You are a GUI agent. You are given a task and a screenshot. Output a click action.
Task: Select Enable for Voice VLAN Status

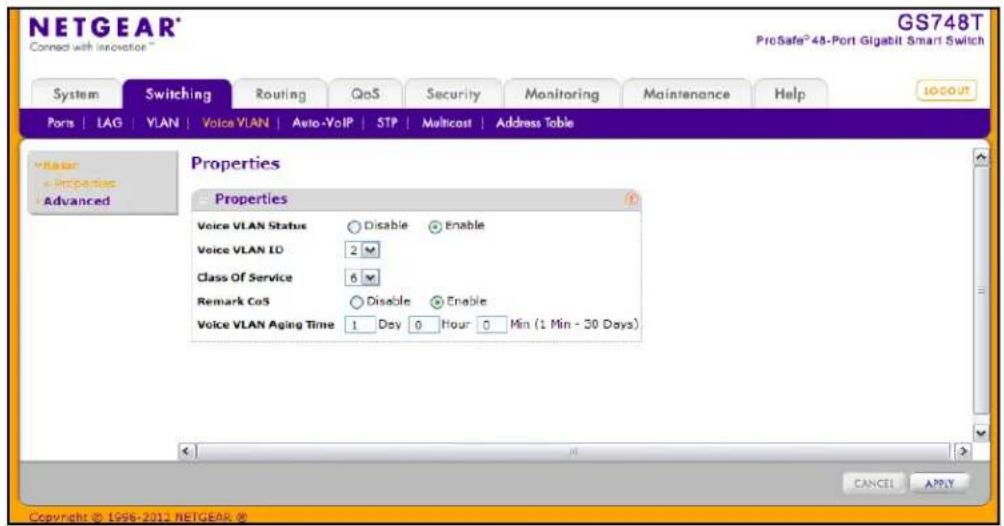[x=435, y=227]
